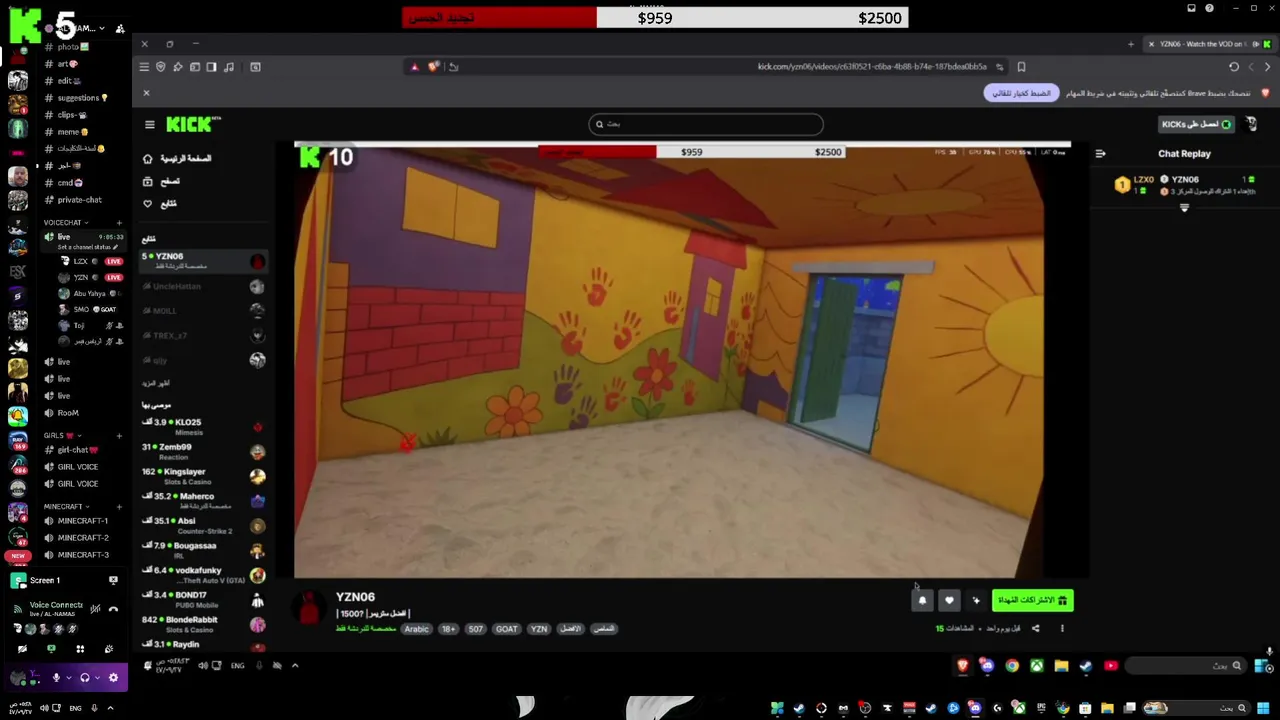The height and width of the screenshot is (720, 1280).
Task: Expand the chat leaderboard arrow
Action: pyautogui.click(x=1184, y=208)
